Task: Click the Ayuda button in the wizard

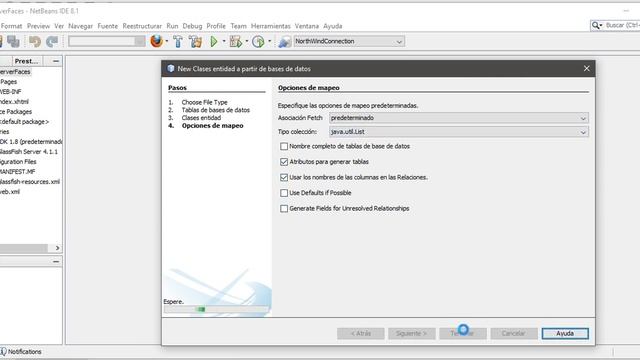Action: tap(565, 333)
